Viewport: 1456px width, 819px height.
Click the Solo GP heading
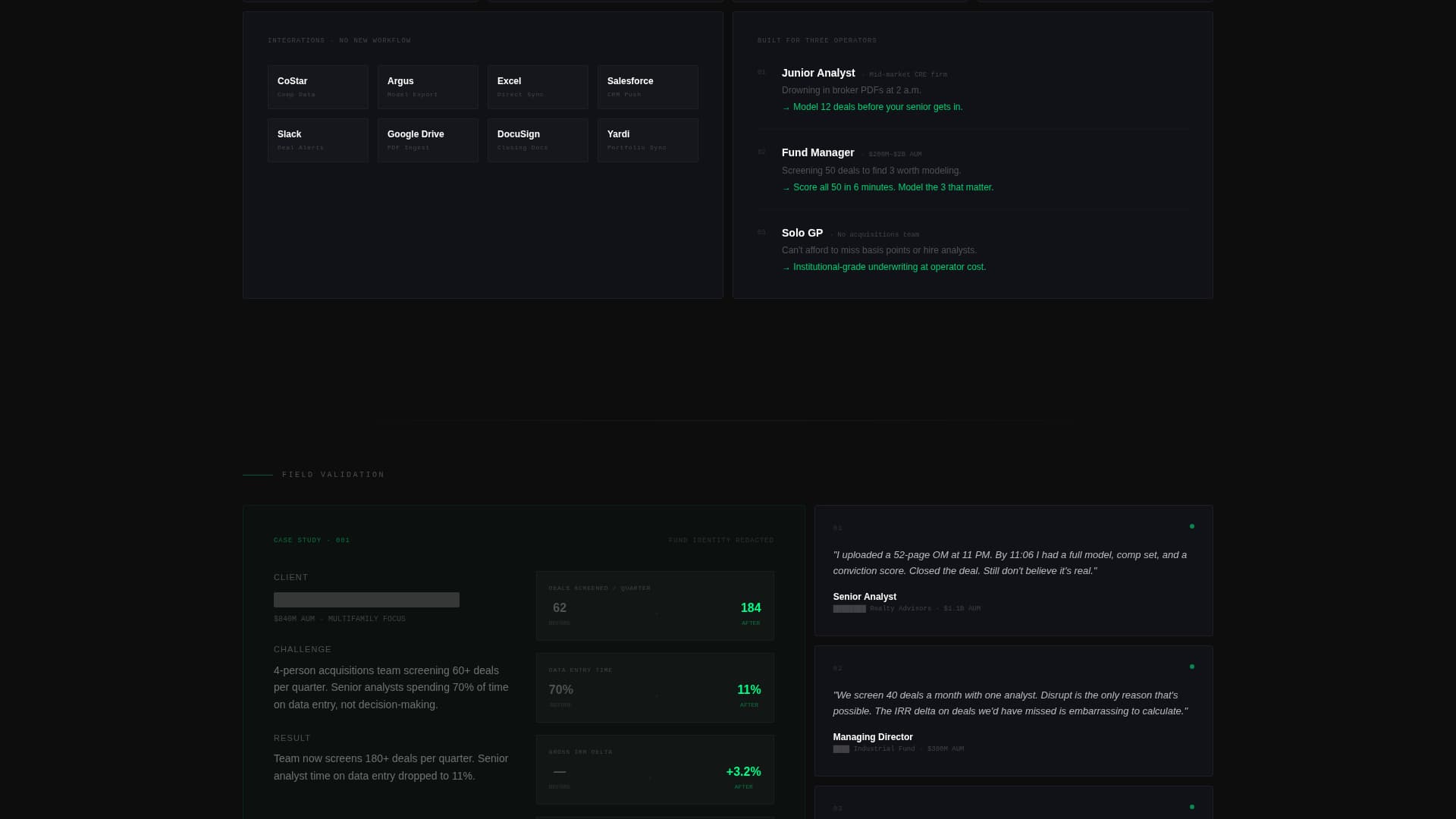(802, 233)
